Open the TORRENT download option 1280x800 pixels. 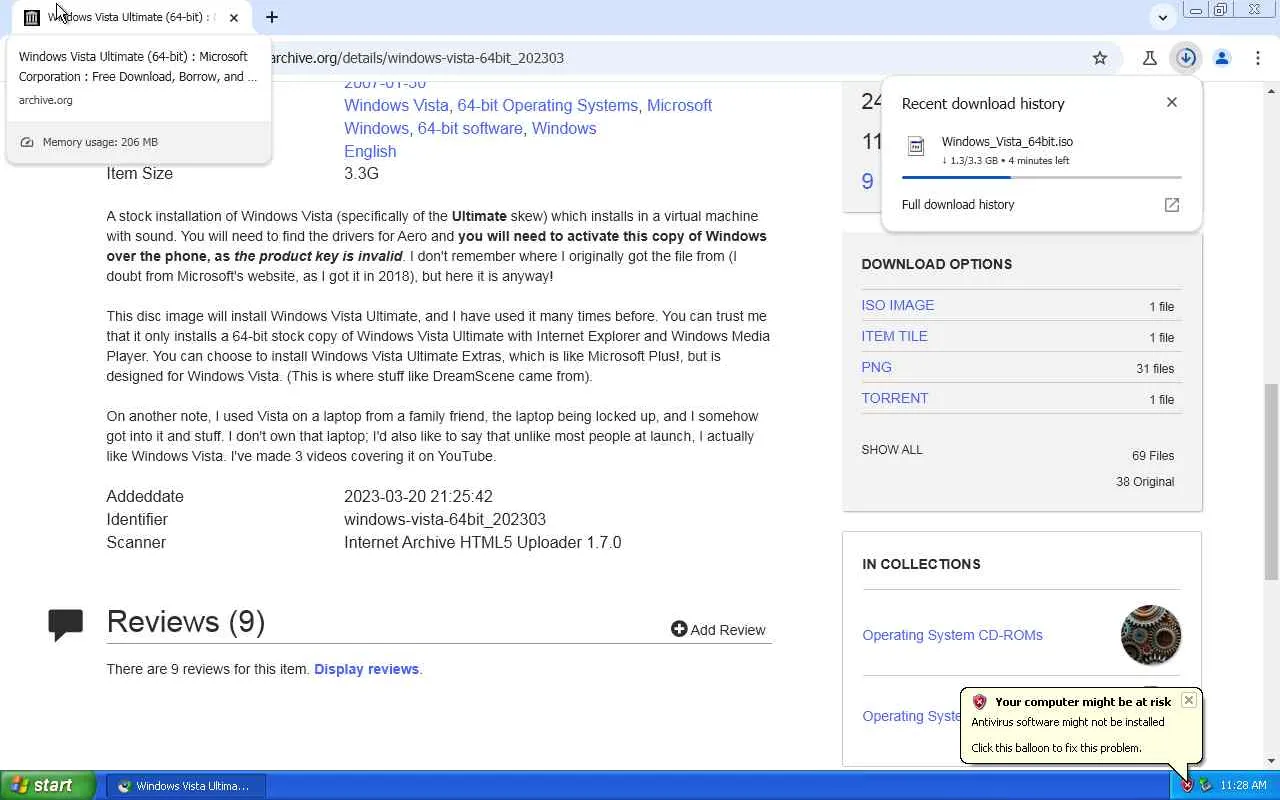click(895, 398)
